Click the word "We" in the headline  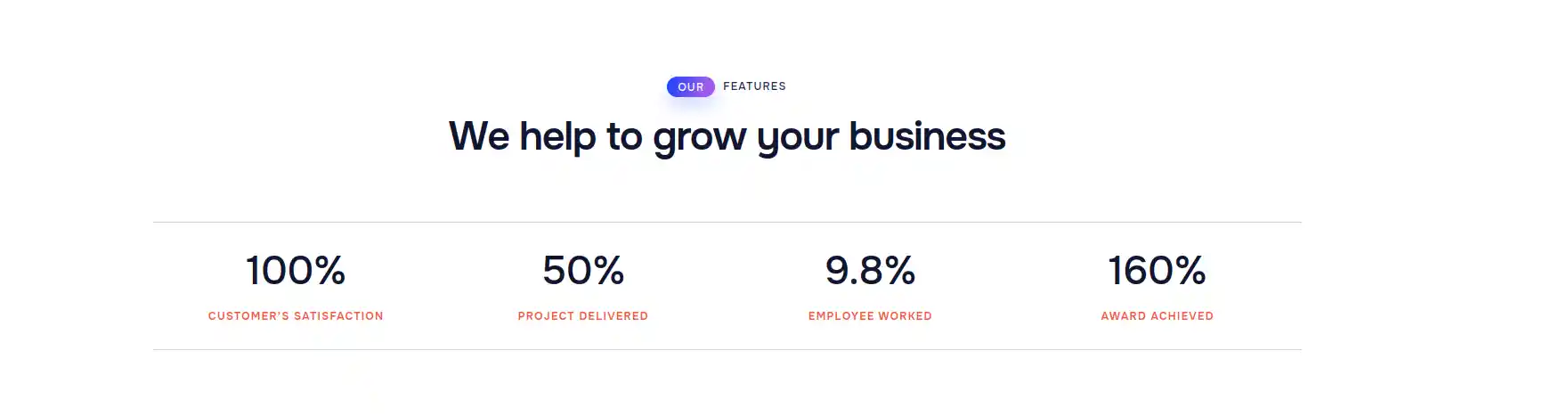tap(479, 137)
